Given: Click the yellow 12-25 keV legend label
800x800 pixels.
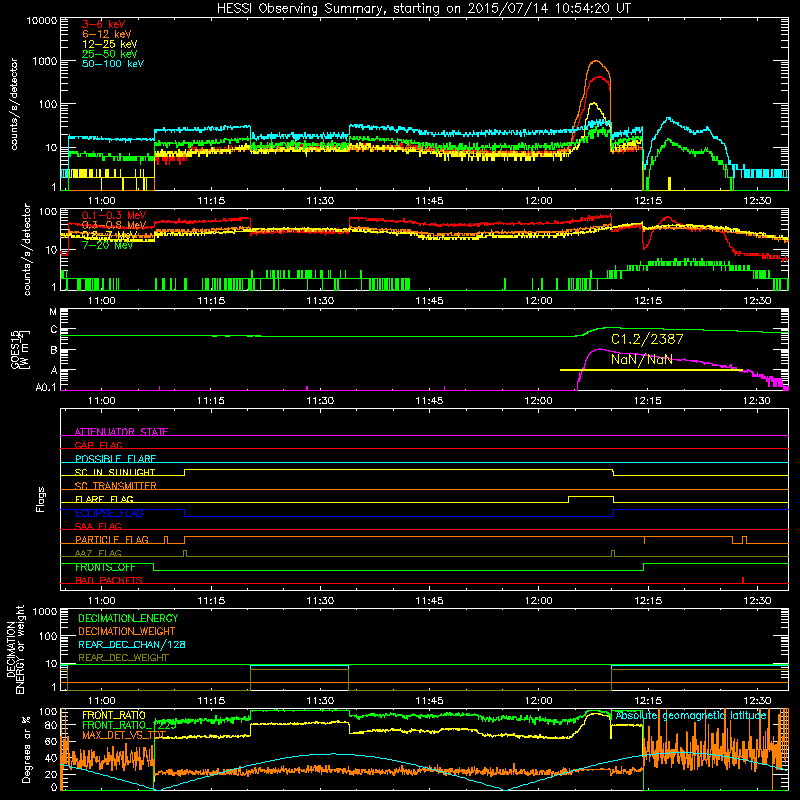Looking at the screenshot, I should [x=110, y=44].
